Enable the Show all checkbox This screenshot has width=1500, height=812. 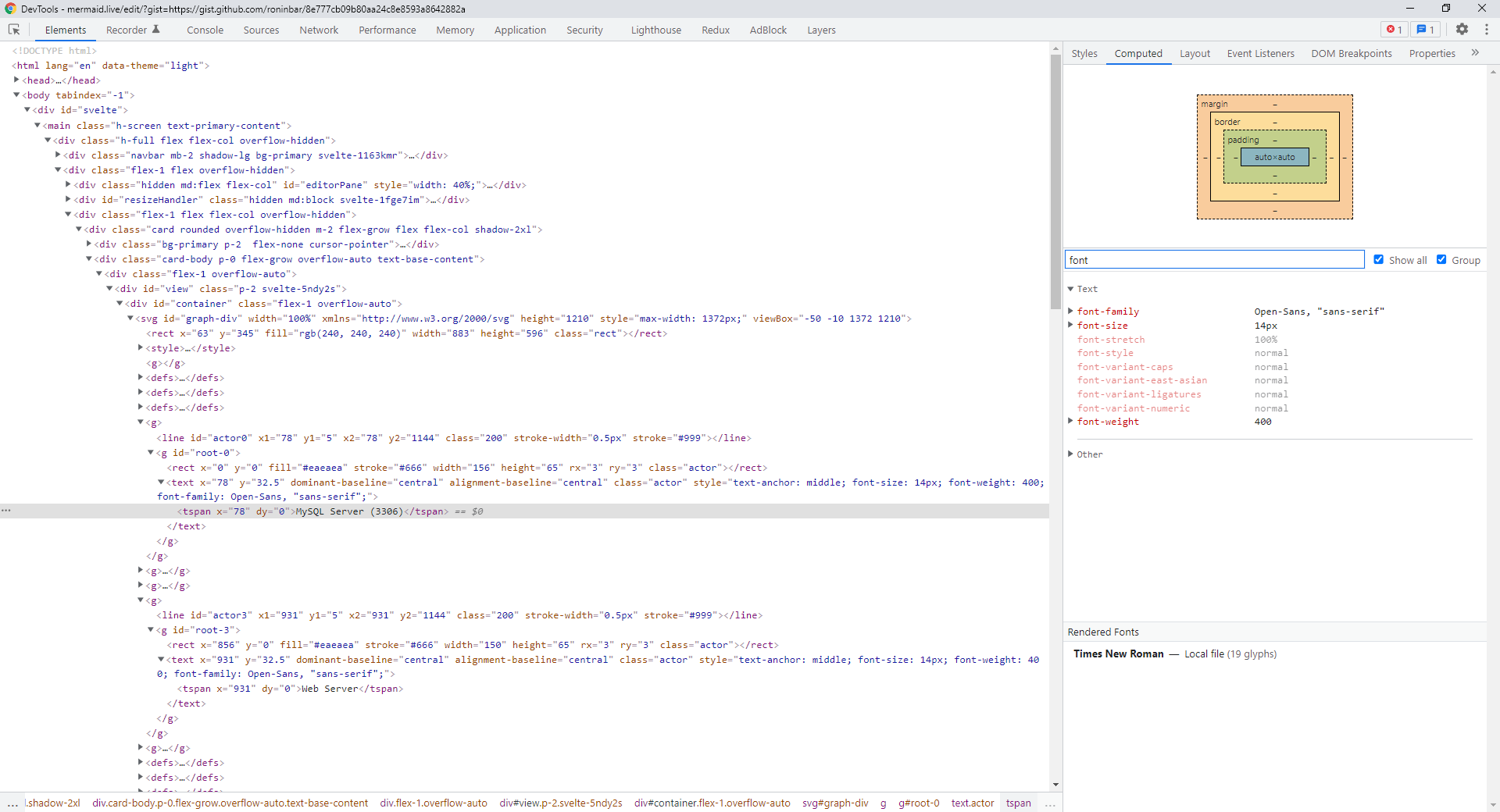click(x=1380, y=259)
